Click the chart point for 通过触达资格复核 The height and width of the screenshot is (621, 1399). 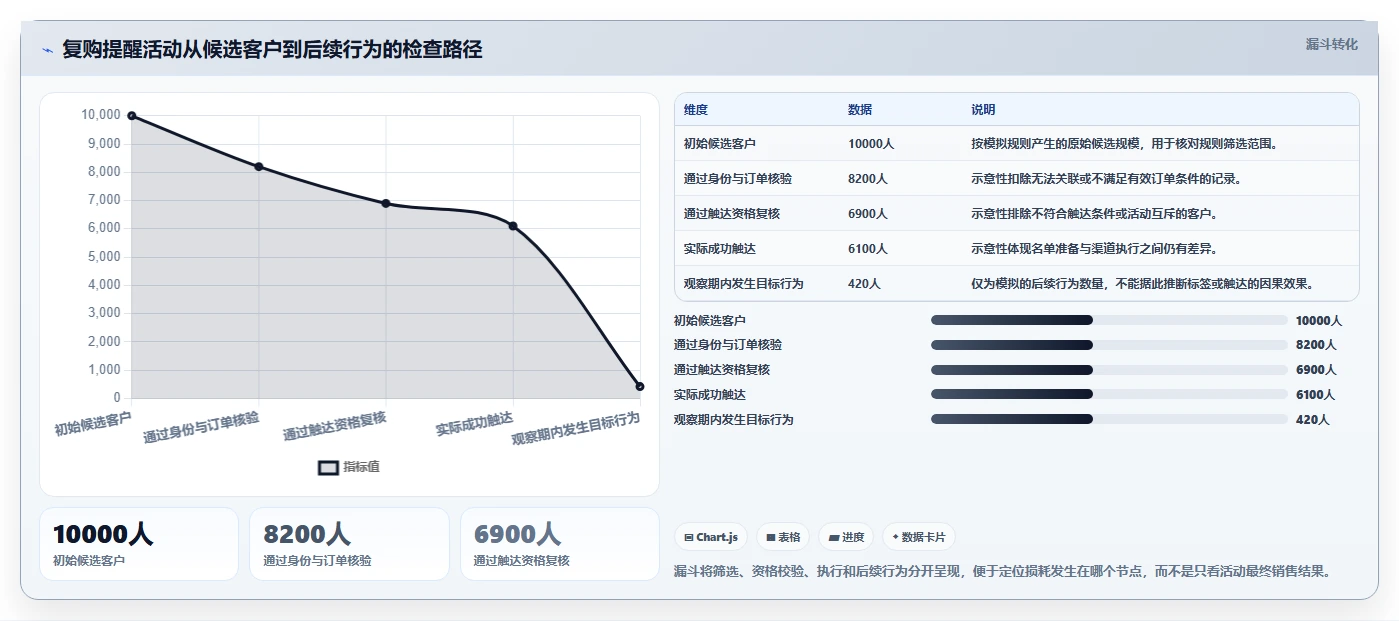[386, 204]
